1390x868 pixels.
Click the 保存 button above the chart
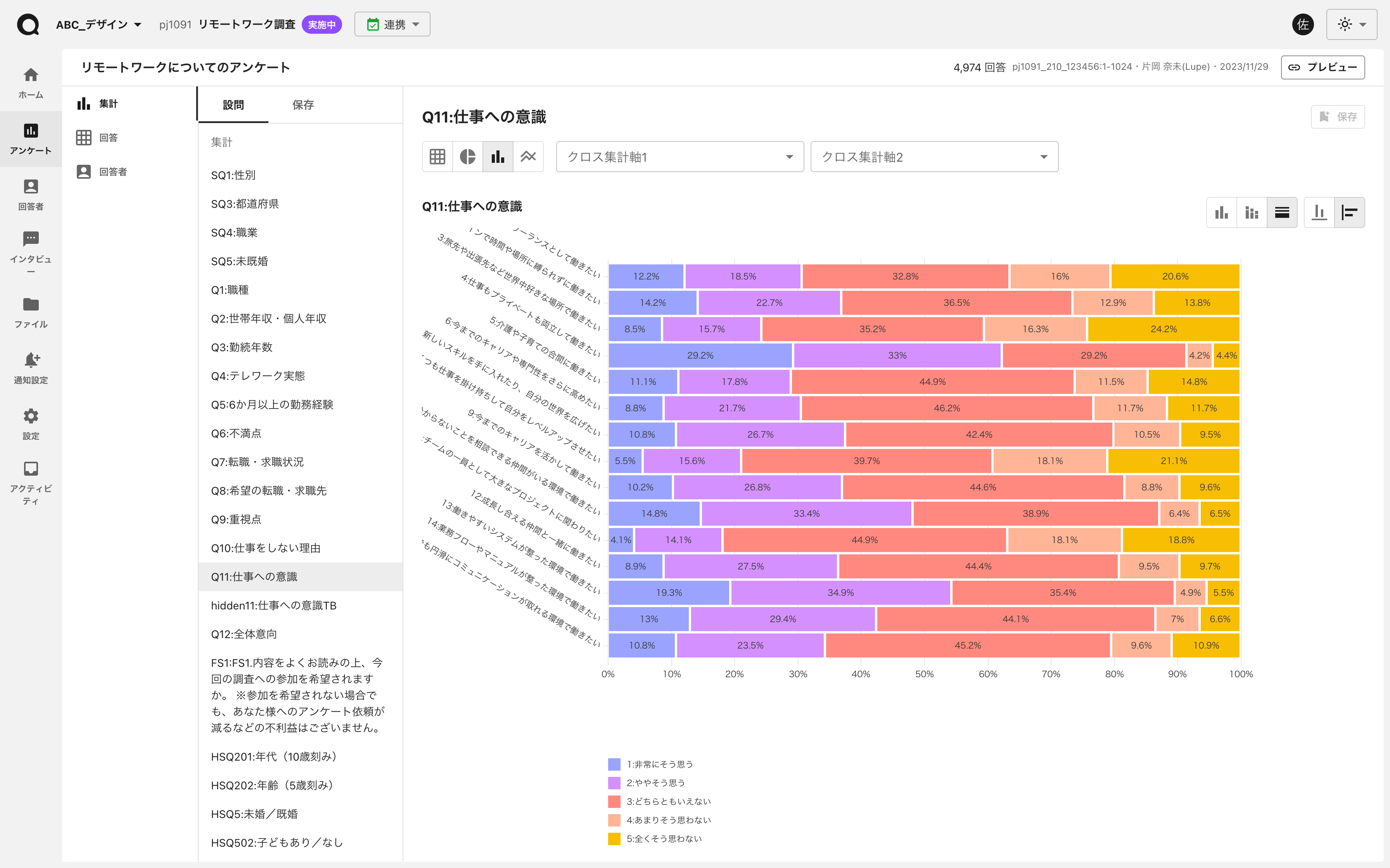pyautogui.click(x=1338, y=117)
